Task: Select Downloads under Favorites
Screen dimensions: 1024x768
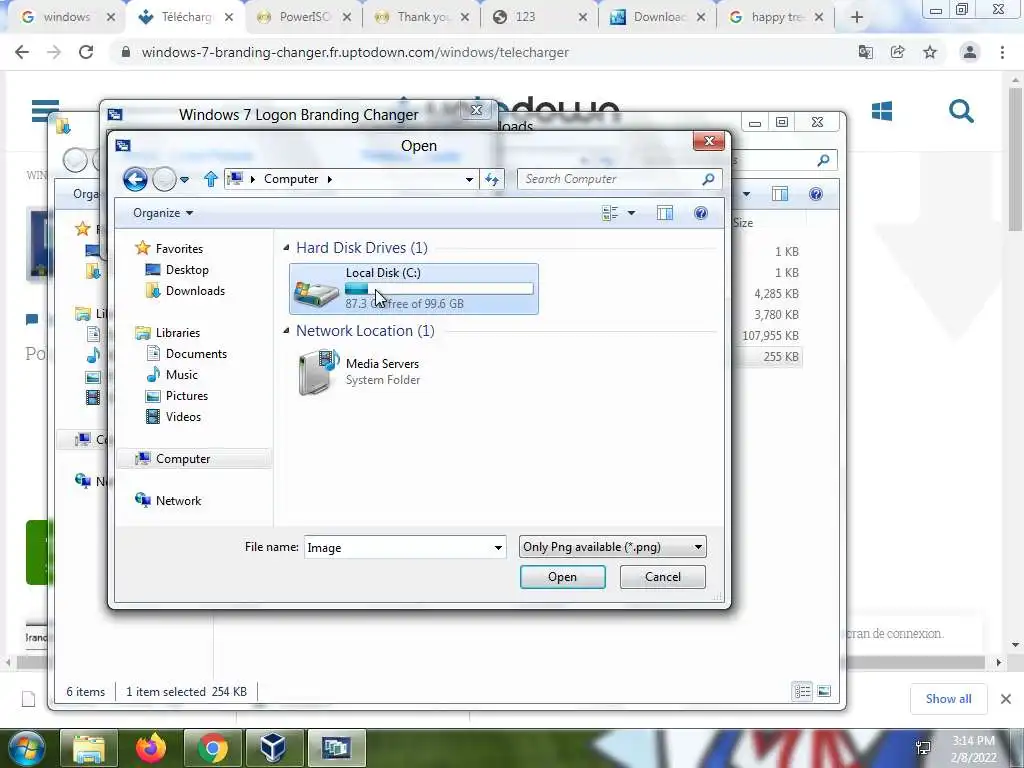Action: (194, 291)
